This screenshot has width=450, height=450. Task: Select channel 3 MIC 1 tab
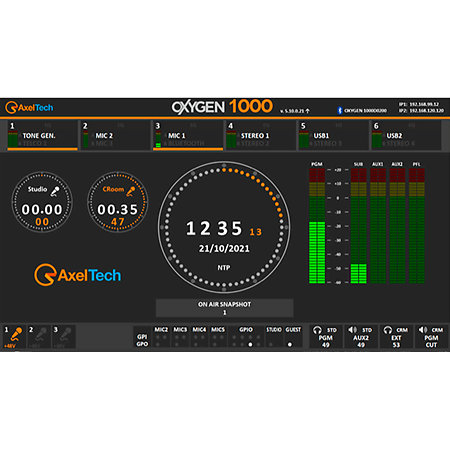coord(188,135)
